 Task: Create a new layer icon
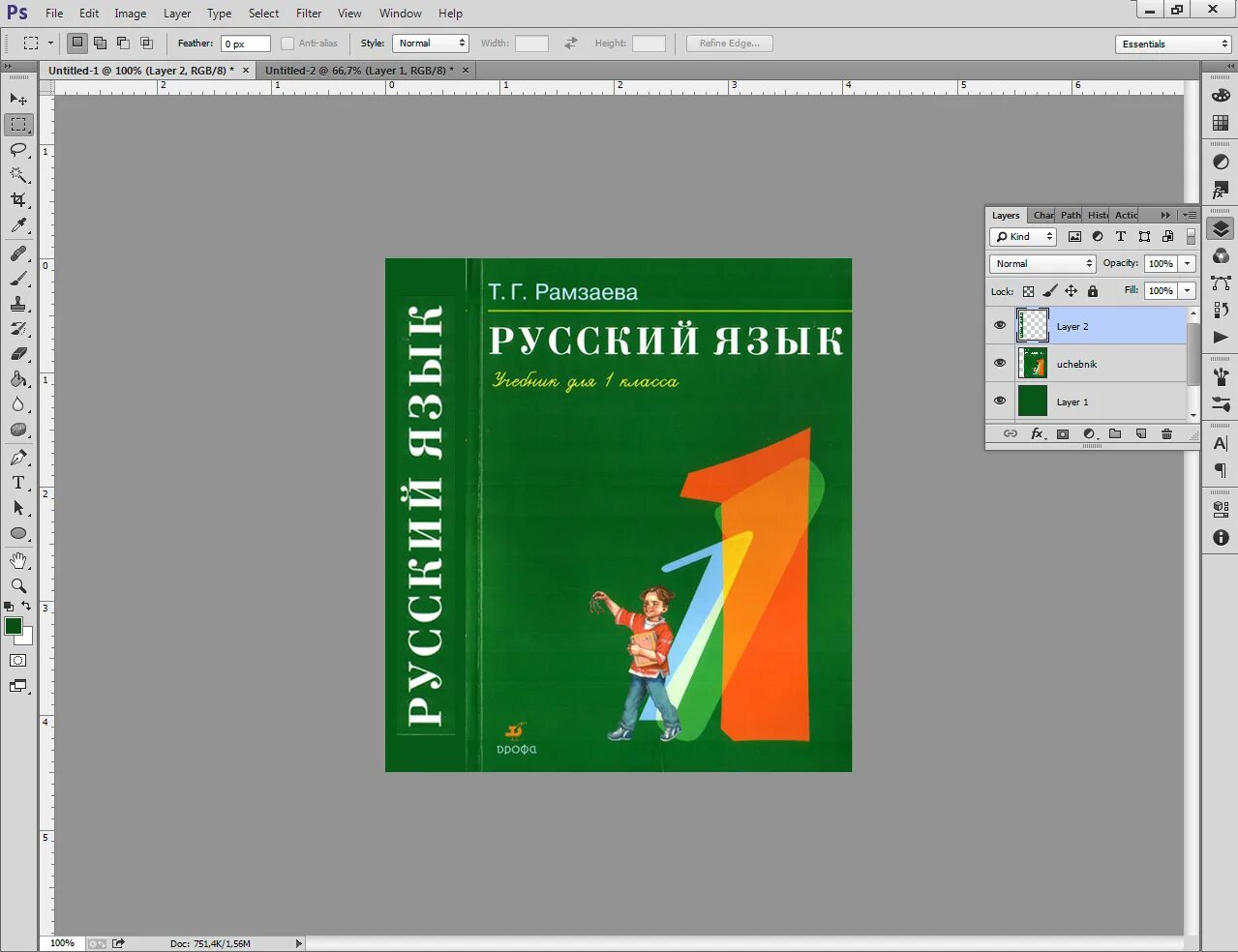coord(1141,434)
